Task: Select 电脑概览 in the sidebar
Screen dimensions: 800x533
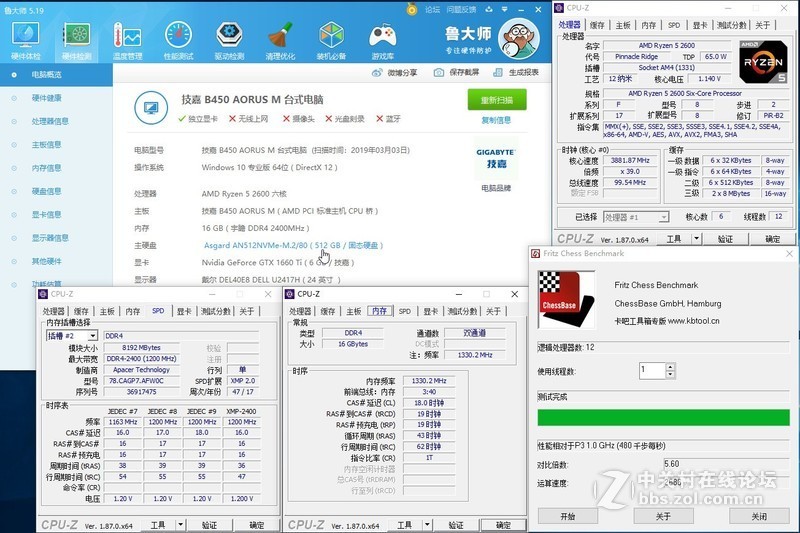Action: 56,74
